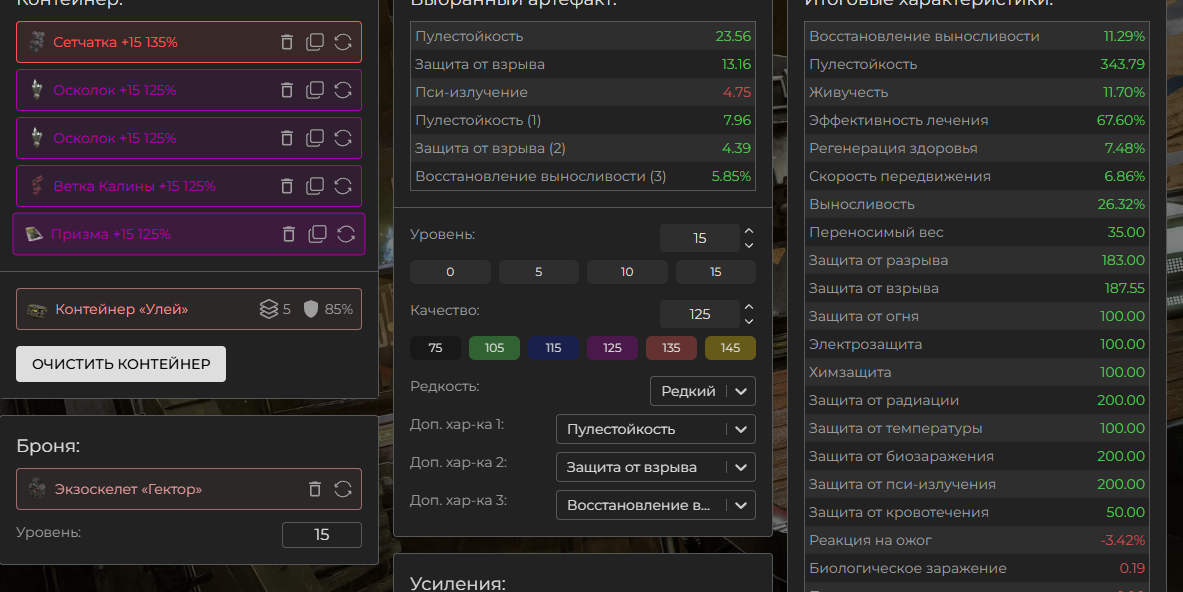Choose quality 125 purple swatch

[612, 348]
